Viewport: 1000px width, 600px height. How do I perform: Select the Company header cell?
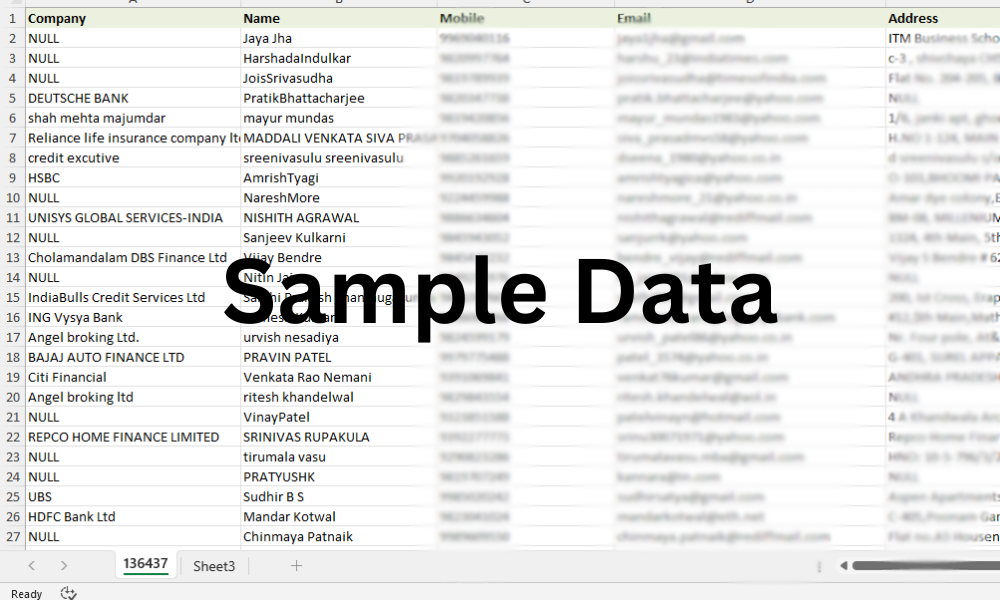click(133, 18)
